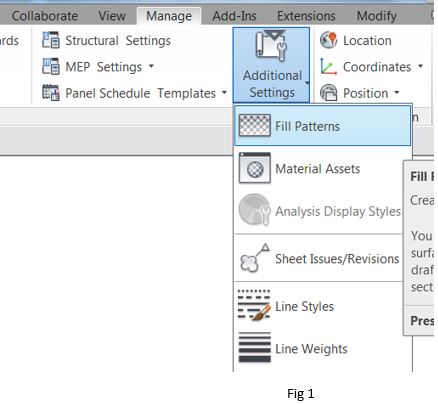Viewport: 438px width, 404px height.
Task: Expand the MEP Settings dropdown arrow
Action: tap(151, 66)
